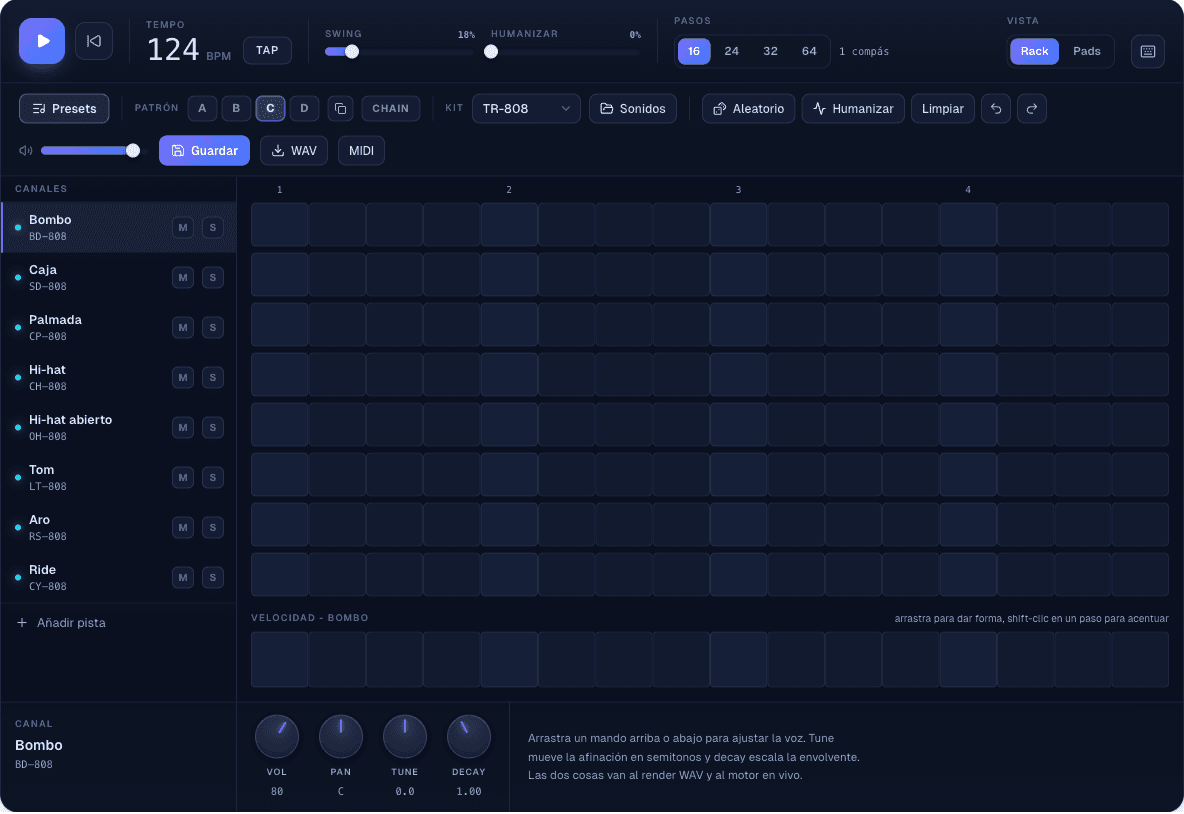1184x814 pixels.
Task: Mute the Aro channel
Action: [183, 528]
